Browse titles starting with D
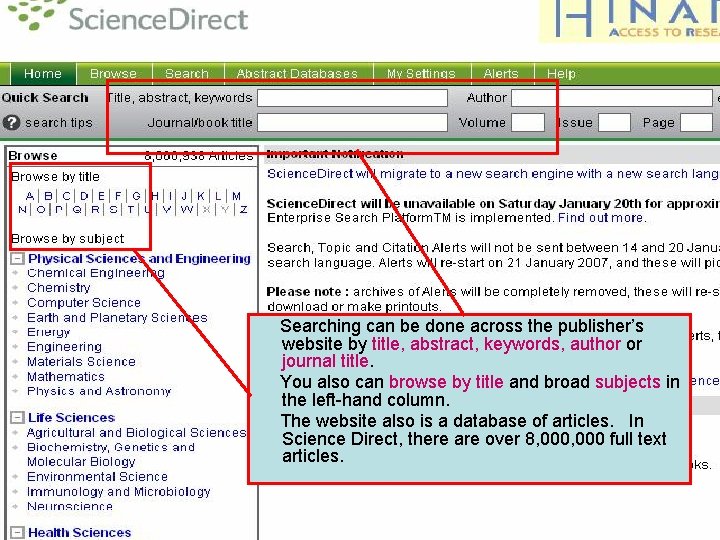The height and width of the screenshot is (540, 720). point(84,196)
